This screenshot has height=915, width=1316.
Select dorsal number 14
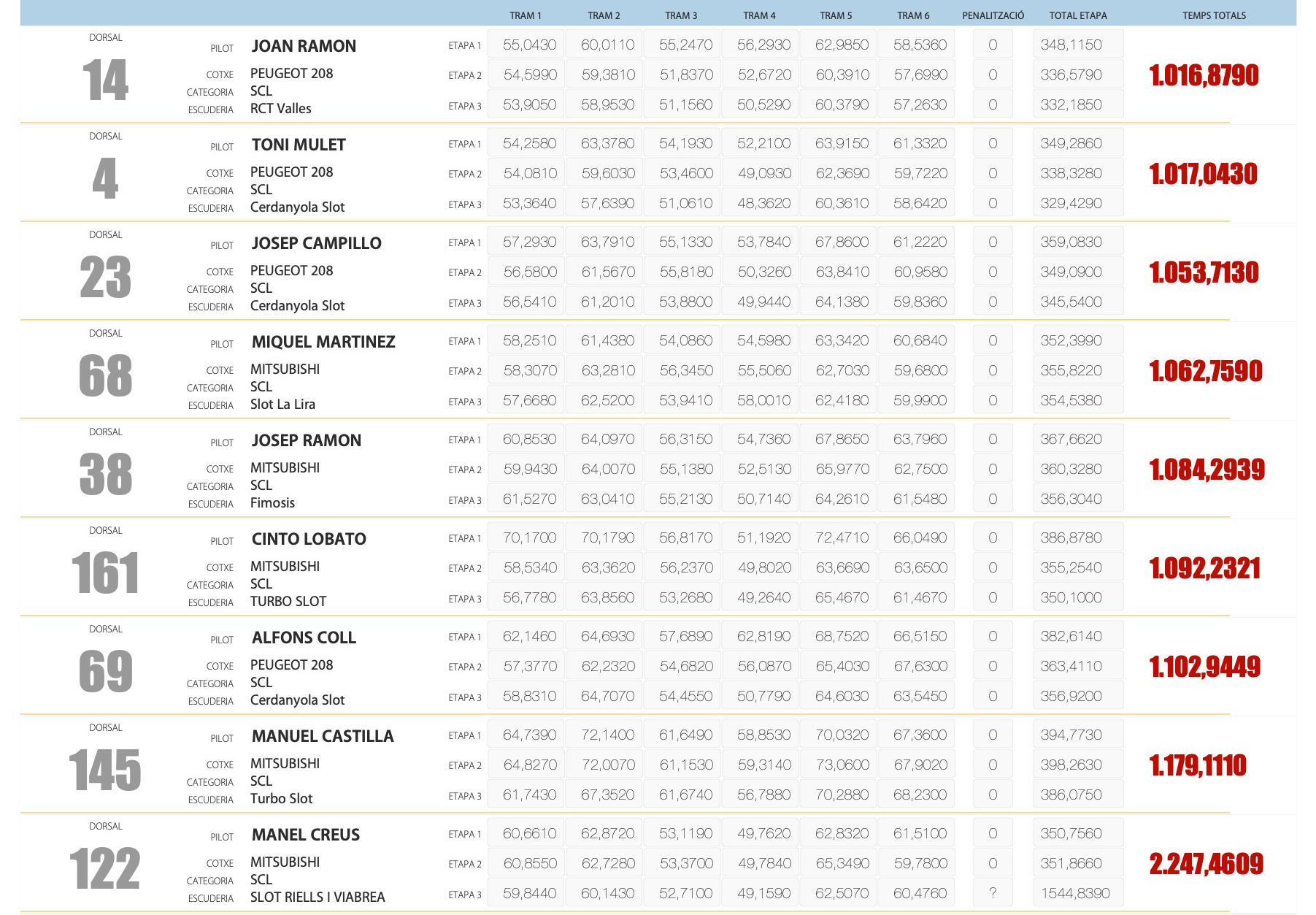click(105, 80)
